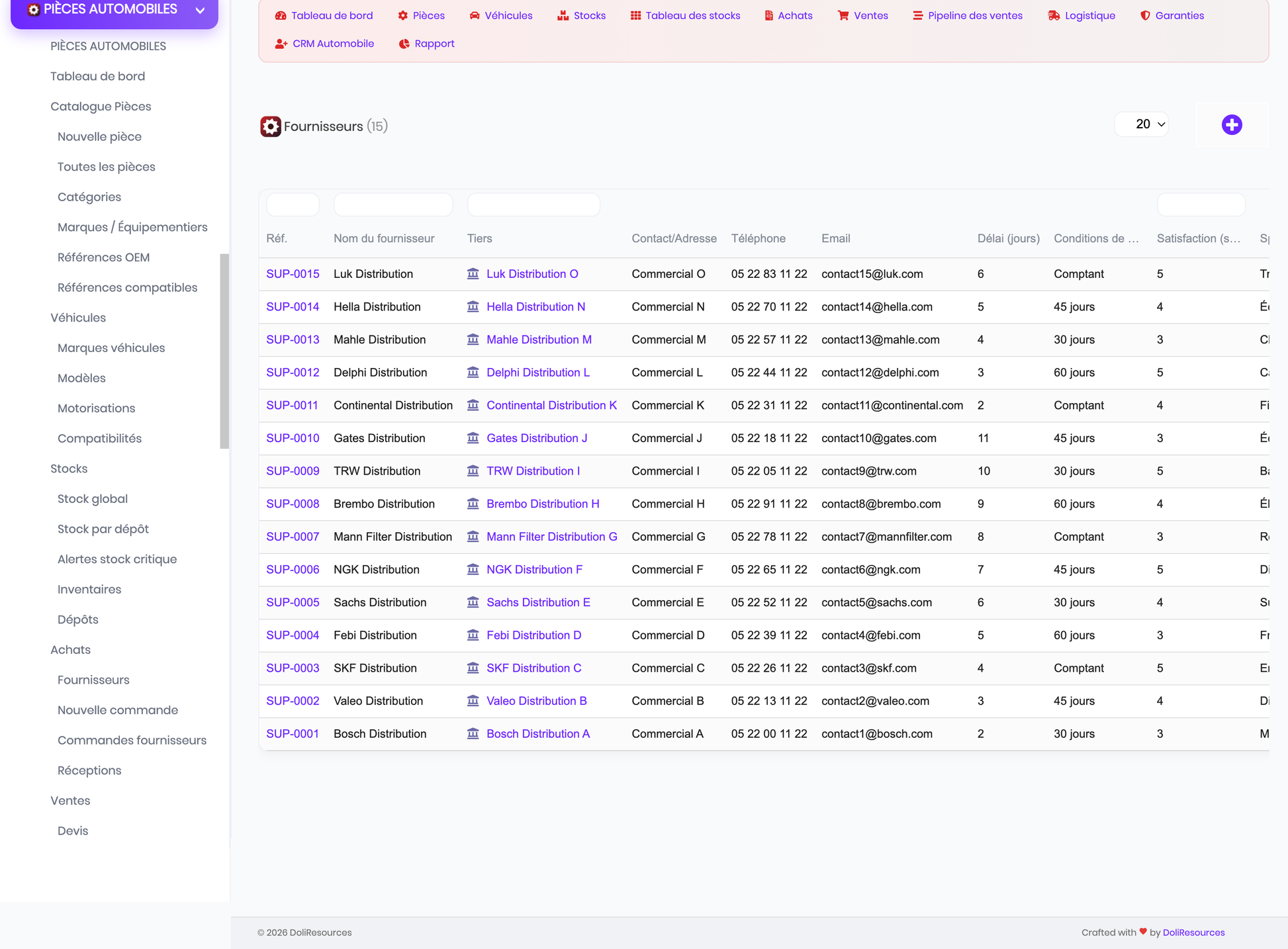Click the sidebar vertical scrollbar
The height and width of the screenshot is (949, 1288).
coord(224,351)
